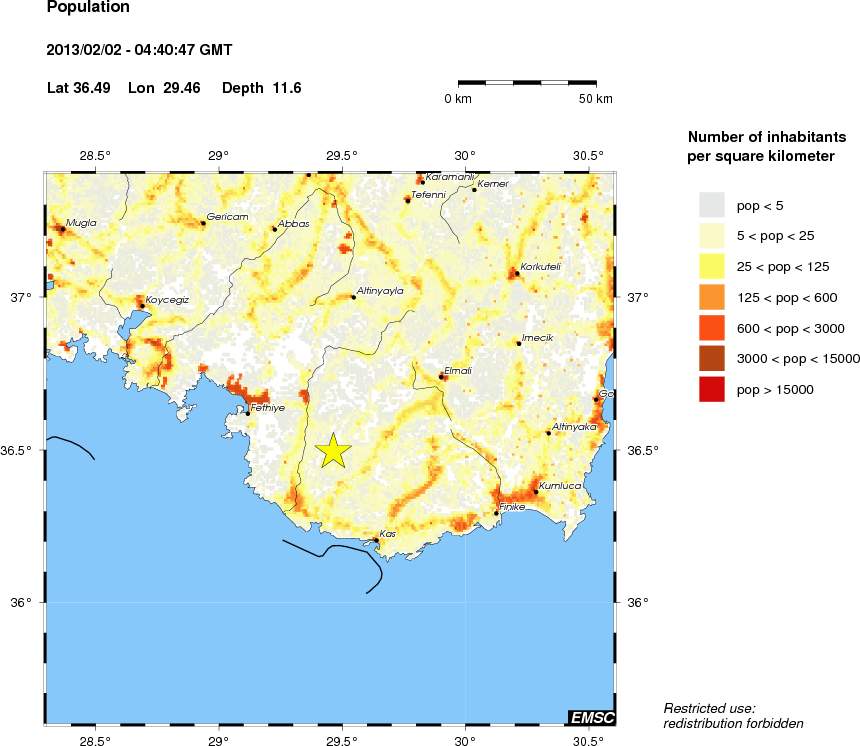Select the '5 < pop < 25' pale yellow swatch
Viewport: 860px width, 746px height.
point(711,236)
